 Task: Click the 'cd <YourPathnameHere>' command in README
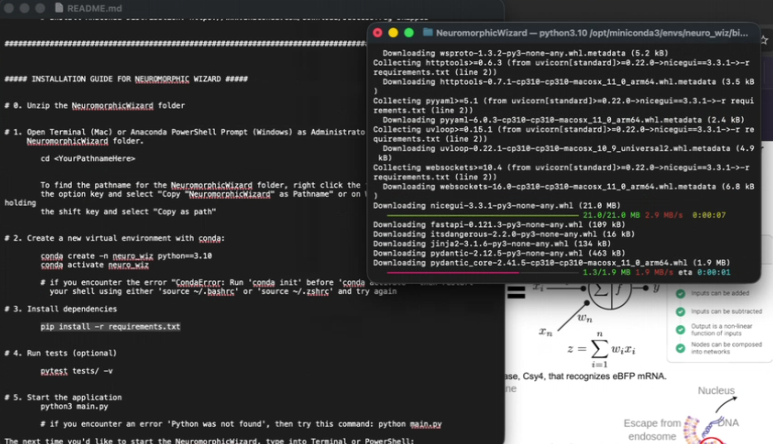point(88,159)
